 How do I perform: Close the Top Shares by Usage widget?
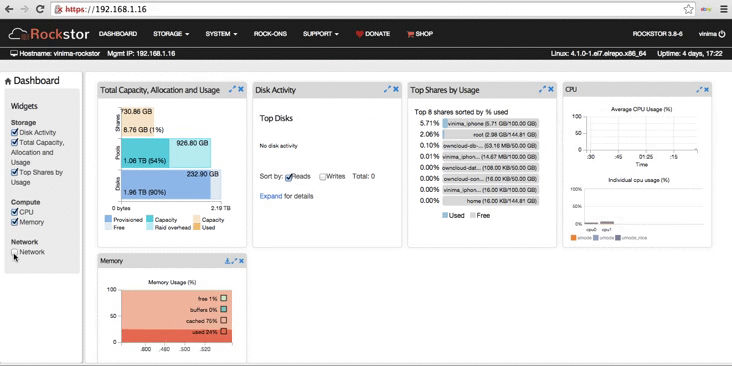[x=551, y=89]
